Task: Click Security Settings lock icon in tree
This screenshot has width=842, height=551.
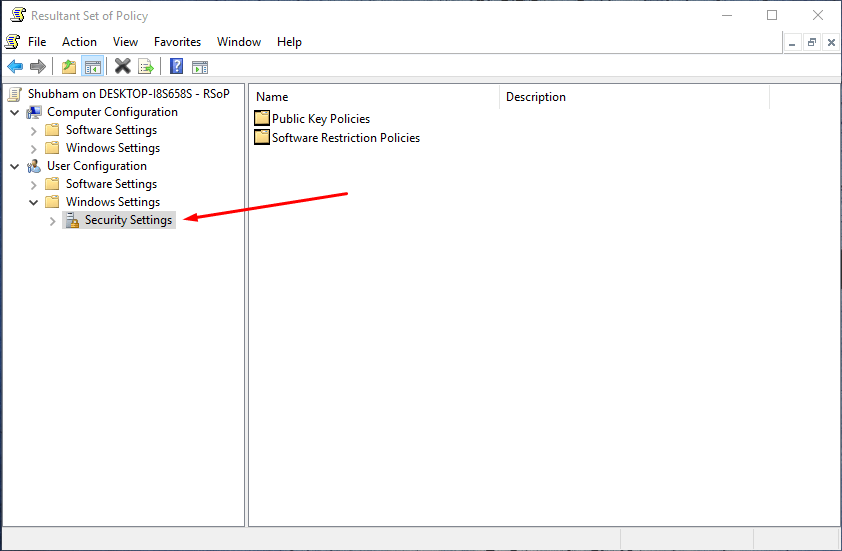Action: coord(72,220)
